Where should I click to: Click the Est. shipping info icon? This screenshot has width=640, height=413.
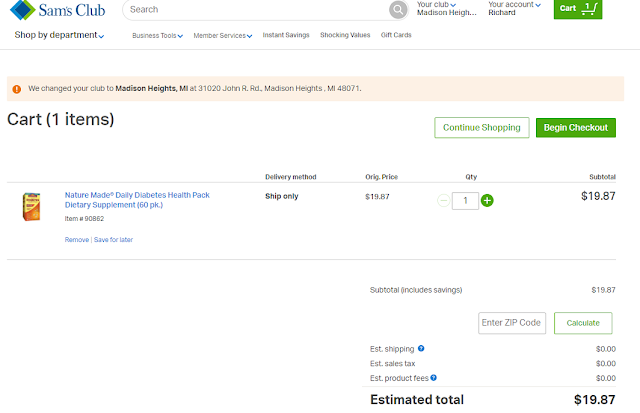click(421, 348)
